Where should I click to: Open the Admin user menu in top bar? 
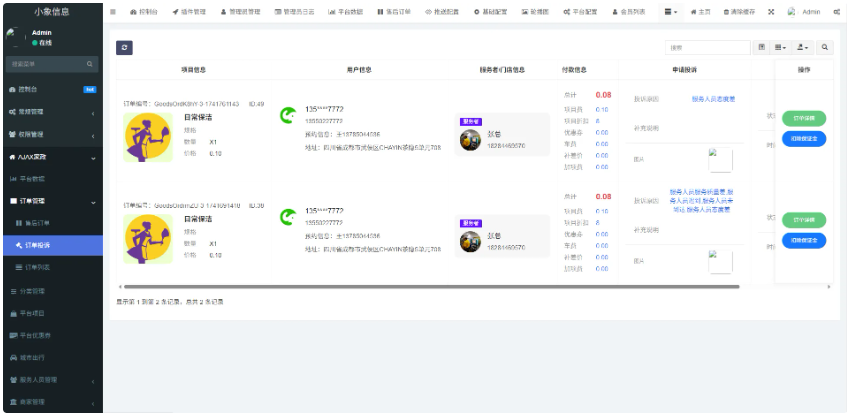pyautogui.click(x=804, y=12)
